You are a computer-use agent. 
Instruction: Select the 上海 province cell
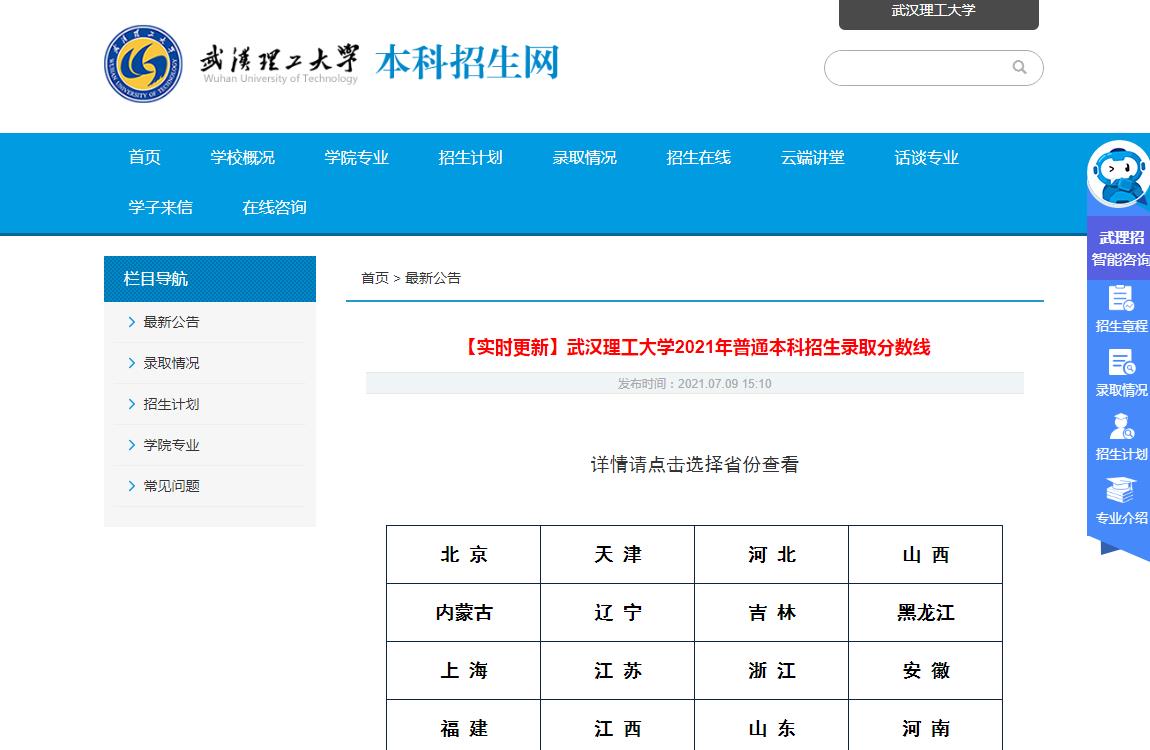pyautogui.click(x=464, y=671)
